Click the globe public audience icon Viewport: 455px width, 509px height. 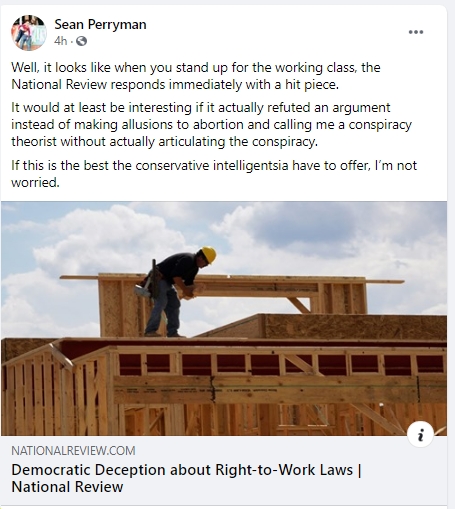pos(81,41)
